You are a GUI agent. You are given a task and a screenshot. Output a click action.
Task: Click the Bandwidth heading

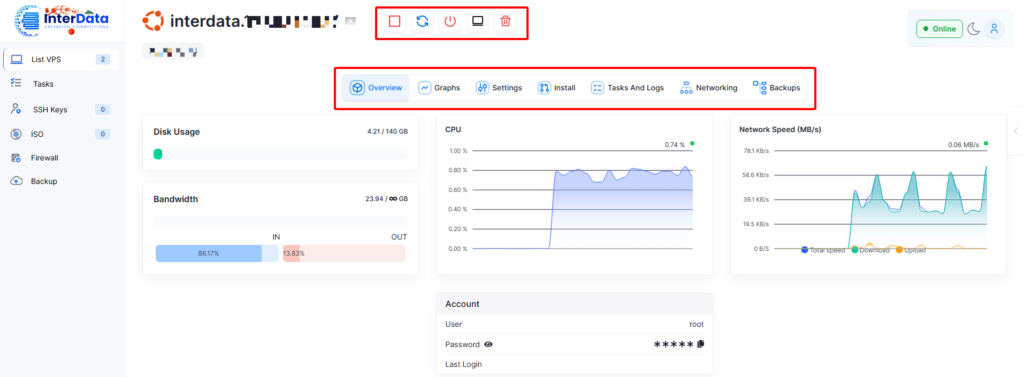coord(176,199)
